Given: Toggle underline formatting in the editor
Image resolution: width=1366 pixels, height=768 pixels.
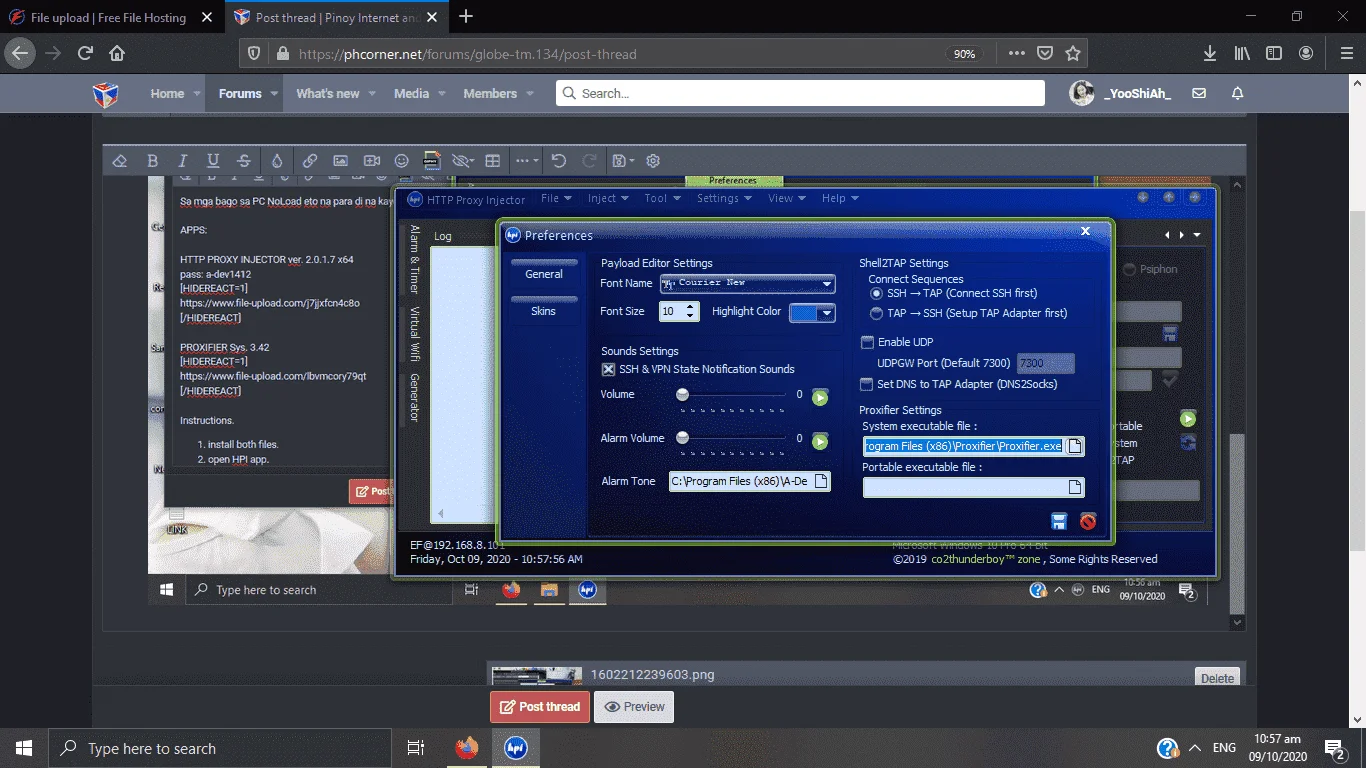Looking at the screenshot, I should pos(213,161).
